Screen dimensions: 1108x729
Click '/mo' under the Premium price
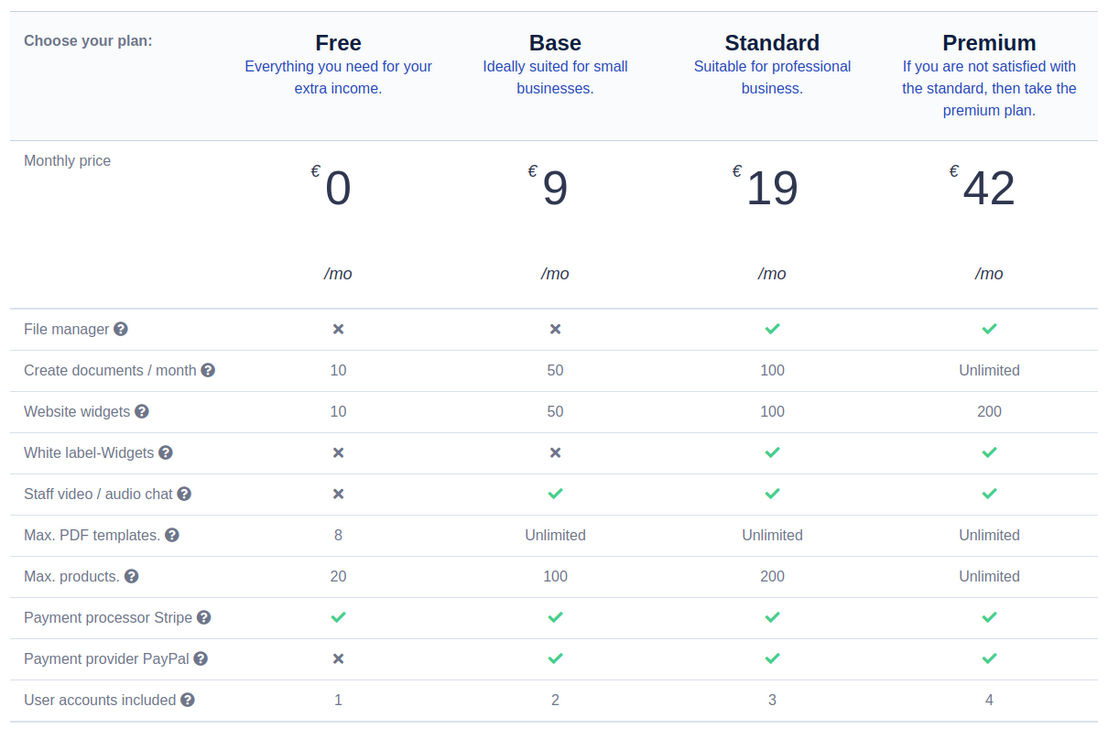989,274
